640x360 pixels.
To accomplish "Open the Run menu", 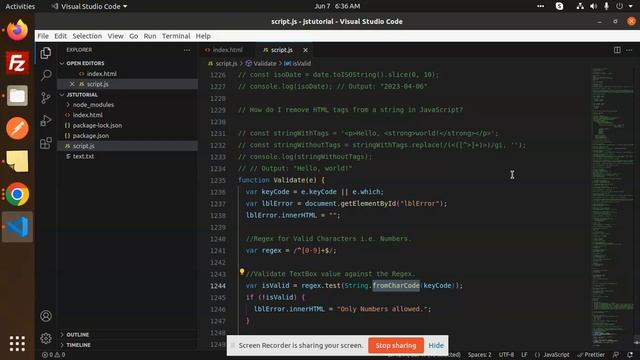I will [150, 36].
